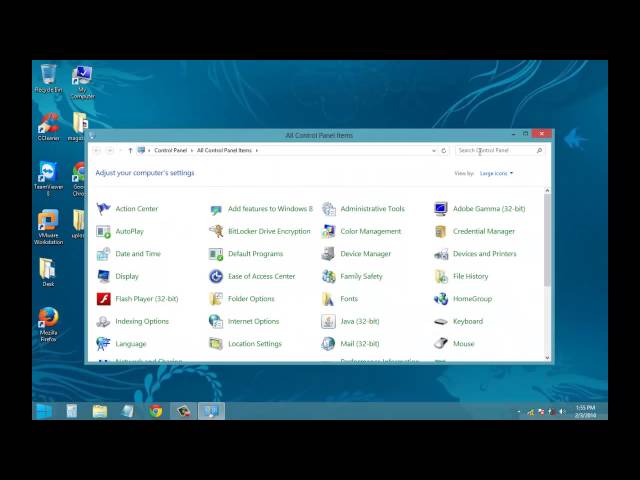Open the Administrative Tools icon
Screen dimensions: 640x480
(329, 209)
